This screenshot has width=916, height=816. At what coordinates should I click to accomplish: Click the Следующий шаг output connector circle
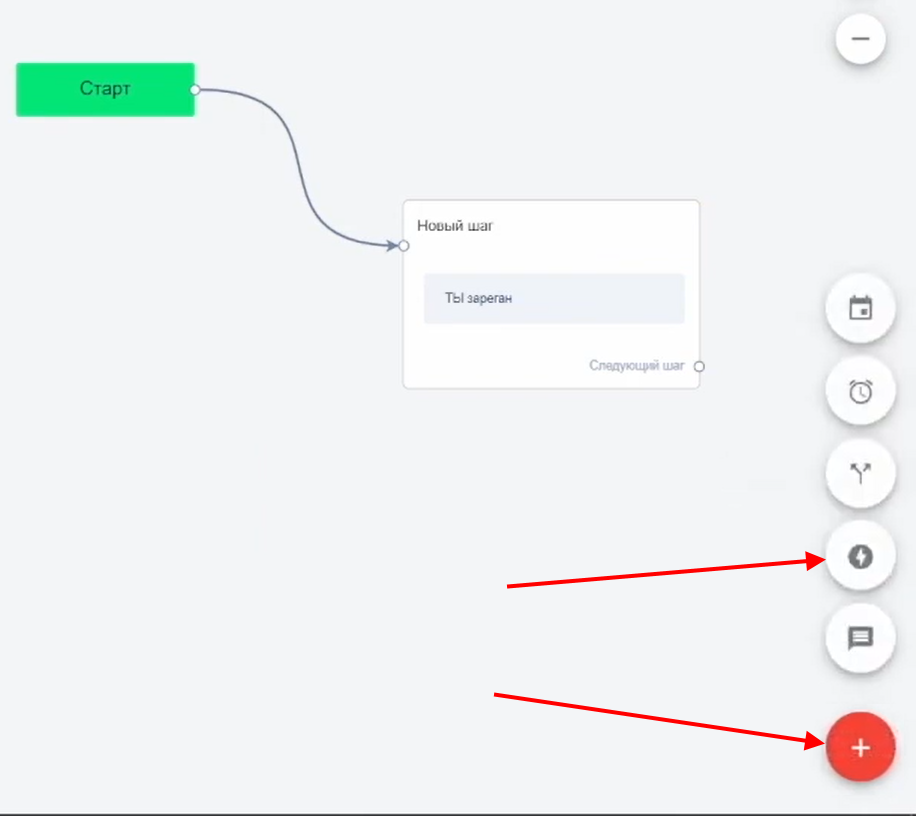point(699,366)
